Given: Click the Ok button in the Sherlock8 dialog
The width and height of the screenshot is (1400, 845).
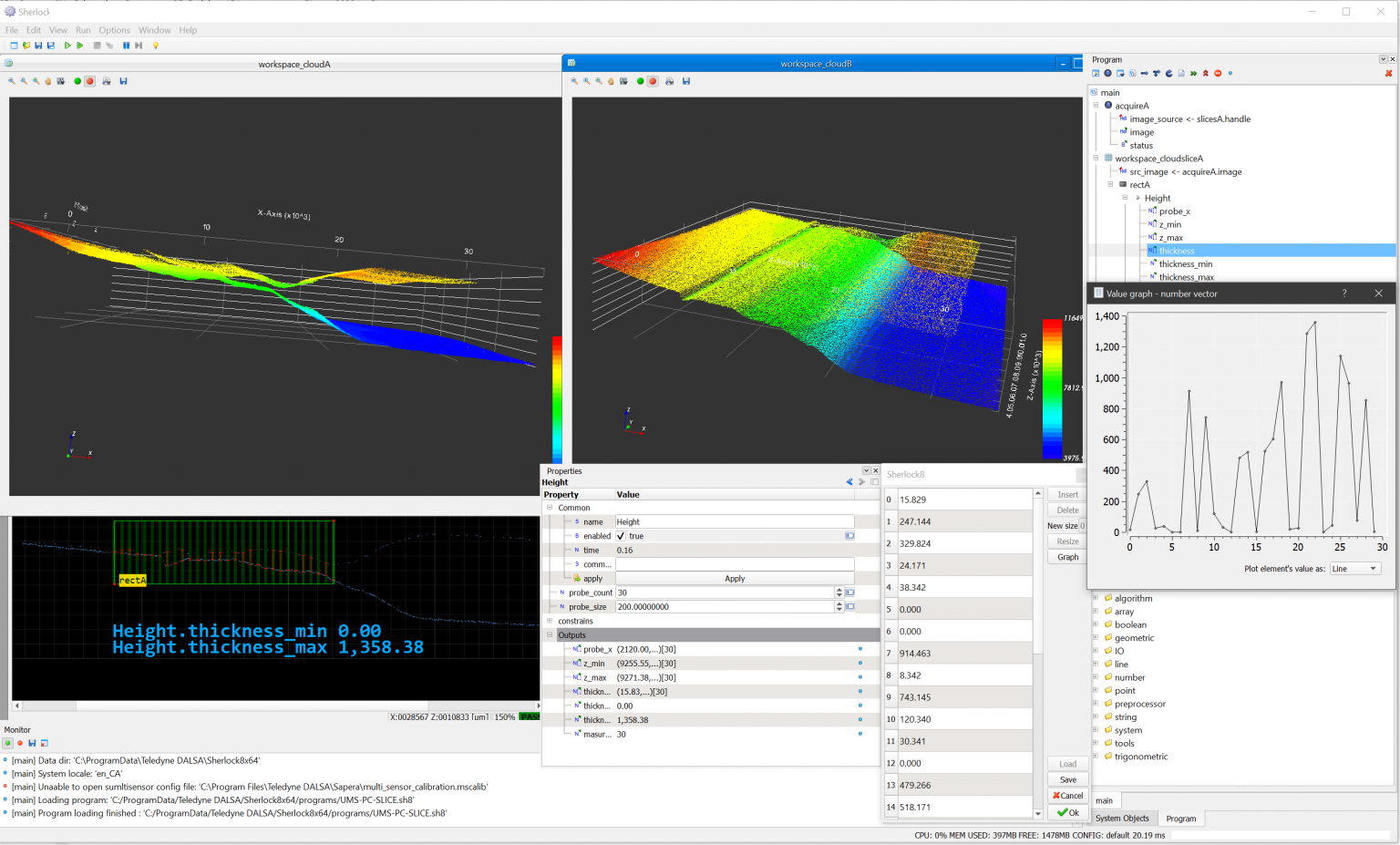Looking at the screenshot, I should 1066,812.
